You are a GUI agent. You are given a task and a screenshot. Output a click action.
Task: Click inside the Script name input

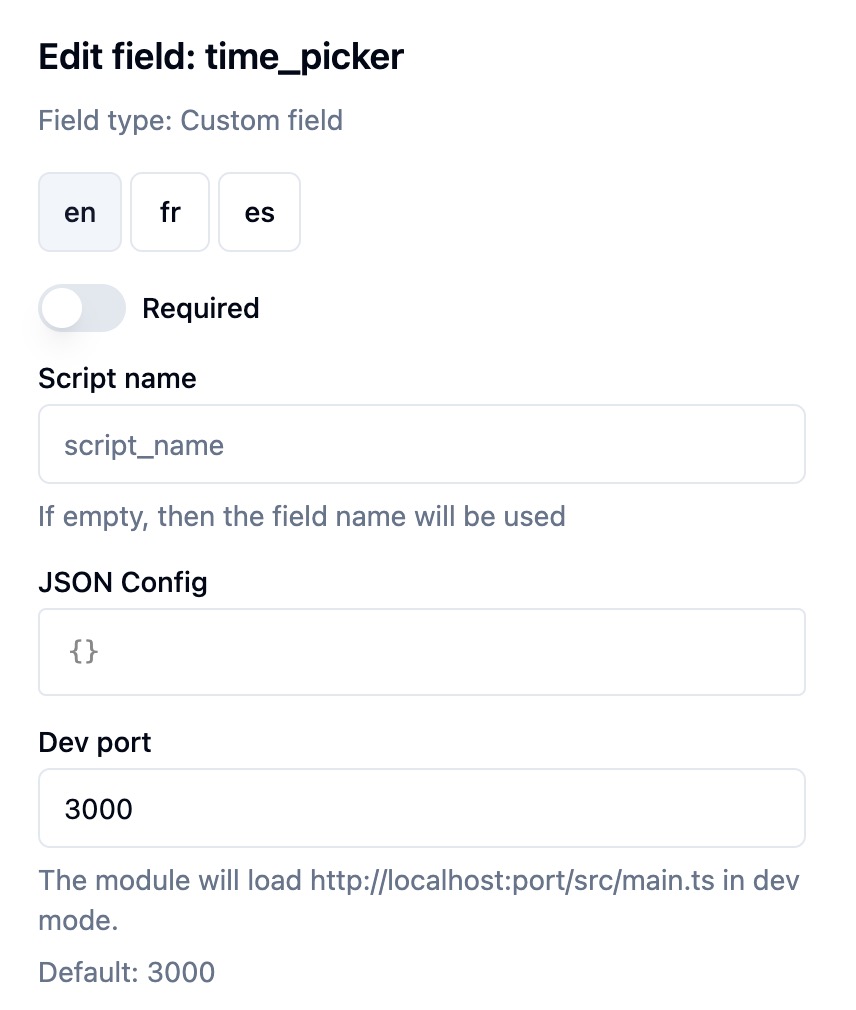[421, 444]
